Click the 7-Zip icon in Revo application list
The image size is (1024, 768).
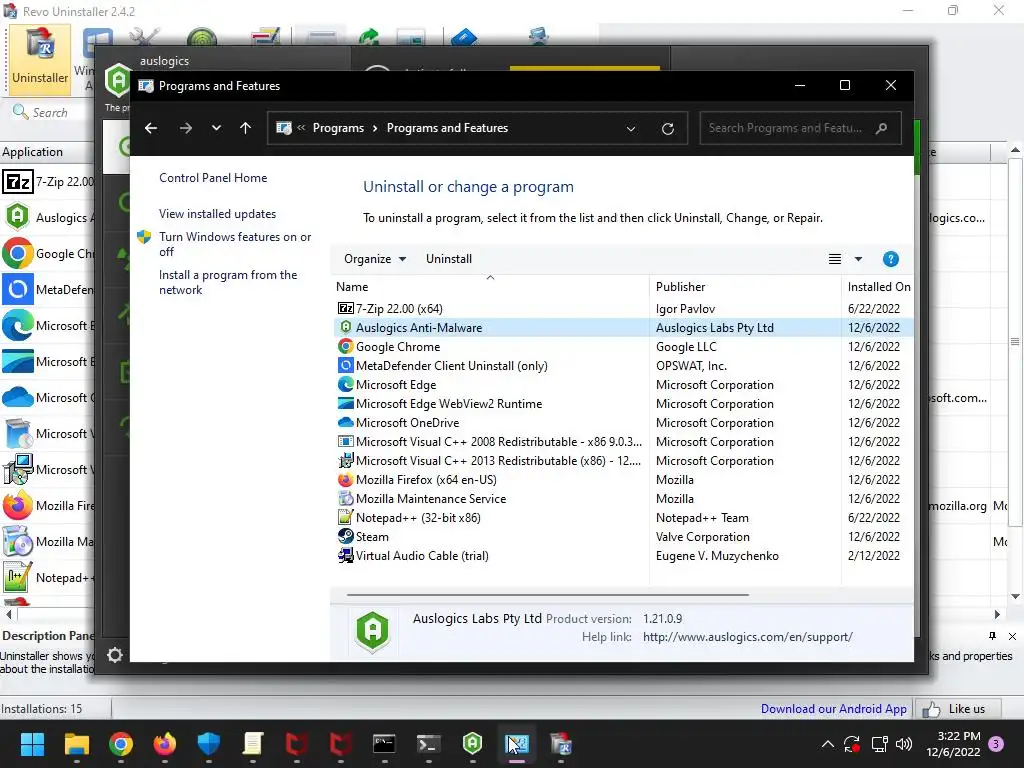point(18,182)
